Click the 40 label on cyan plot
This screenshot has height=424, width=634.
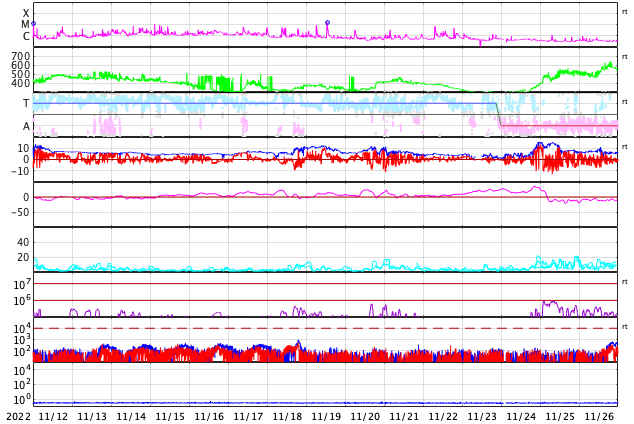(23, 242)
